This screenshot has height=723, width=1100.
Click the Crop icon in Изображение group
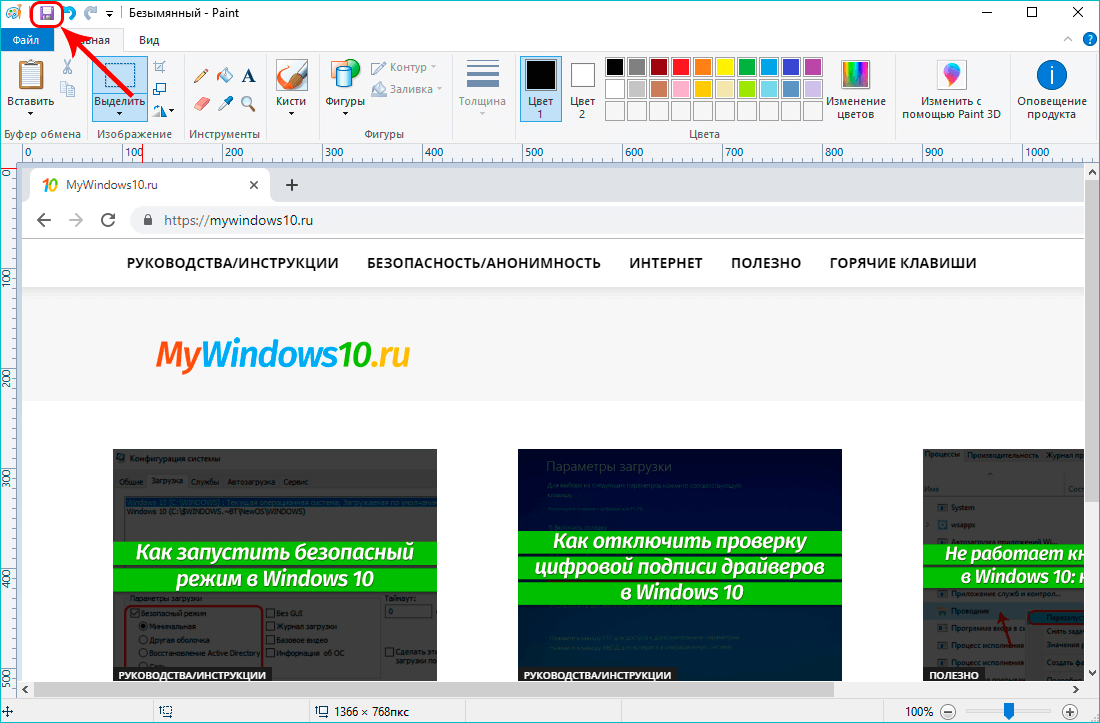160,67
